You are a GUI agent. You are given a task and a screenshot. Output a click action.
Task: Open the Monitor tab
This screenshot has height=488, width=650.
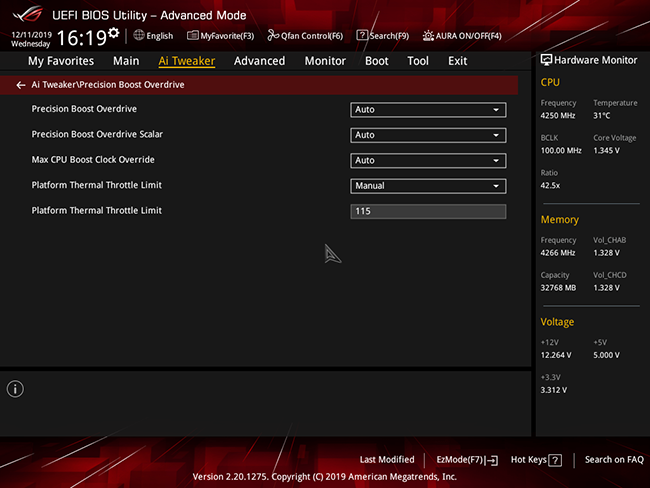[x=325, y=61]
